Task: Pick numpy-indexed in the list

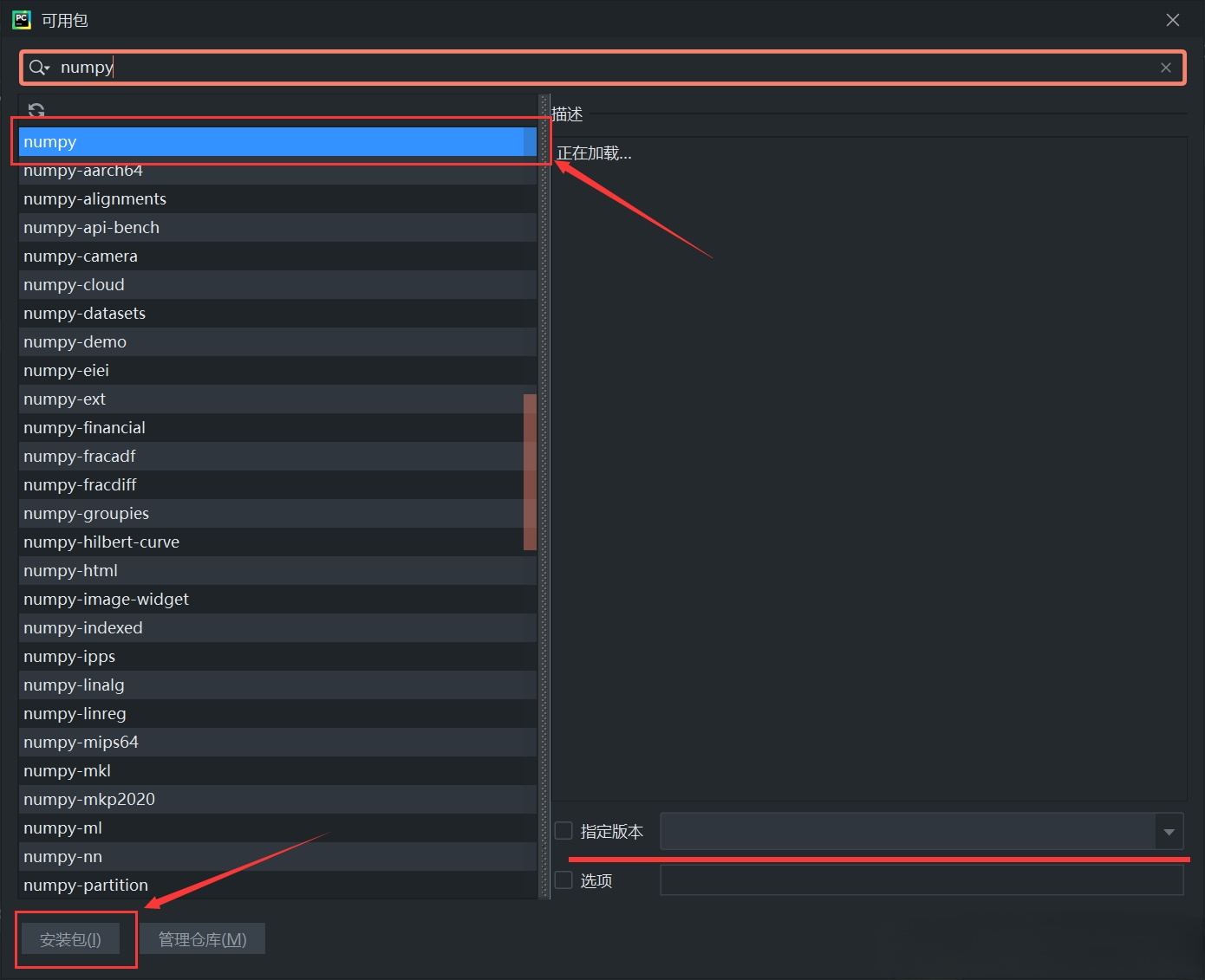Action: (277, 628)
